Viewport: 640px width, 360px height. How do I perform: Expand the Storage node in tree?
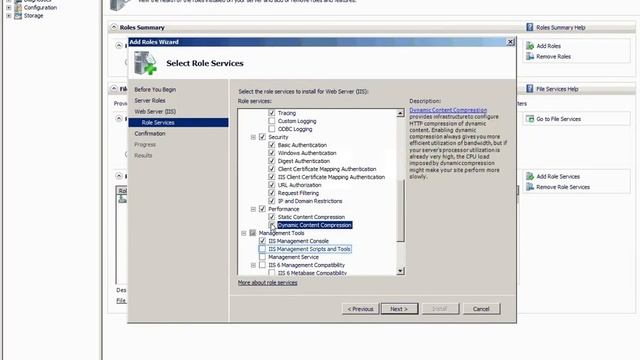click(x=9, y=16)
